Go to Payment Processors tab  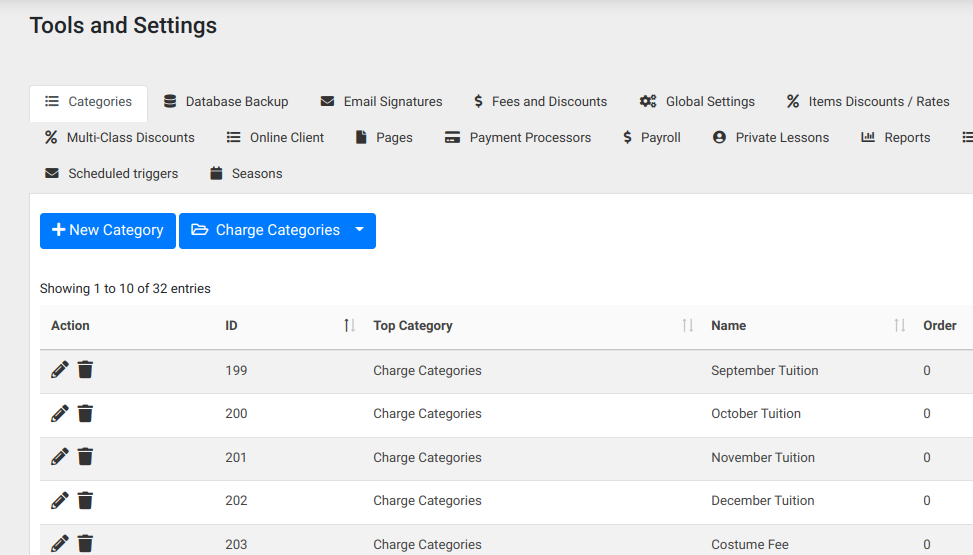(x=518, y=138)
